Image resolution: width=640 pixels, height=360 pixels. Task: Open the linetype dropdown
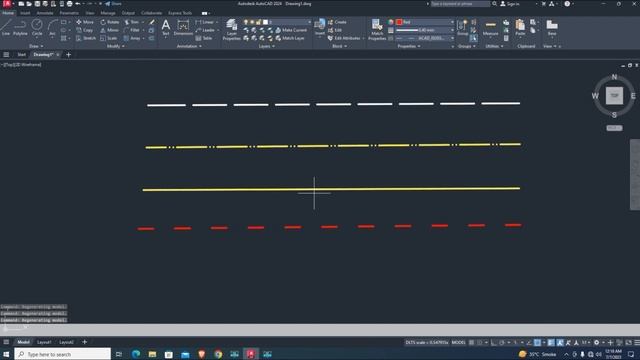click(424, 38)
